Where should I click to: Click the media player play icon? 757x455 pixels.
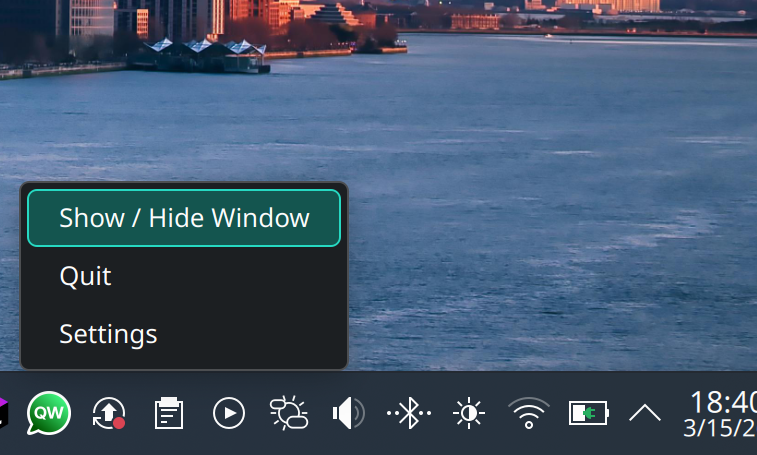pyautogui.click(x=229, y=413)
